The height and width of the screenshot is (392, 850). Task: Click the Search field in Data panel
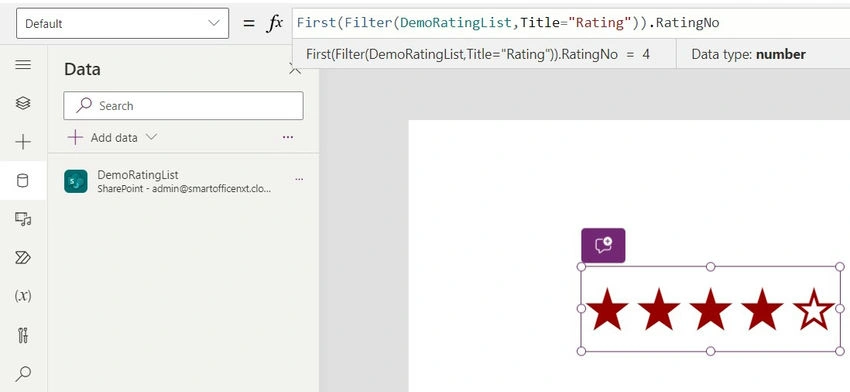[183, 106]
